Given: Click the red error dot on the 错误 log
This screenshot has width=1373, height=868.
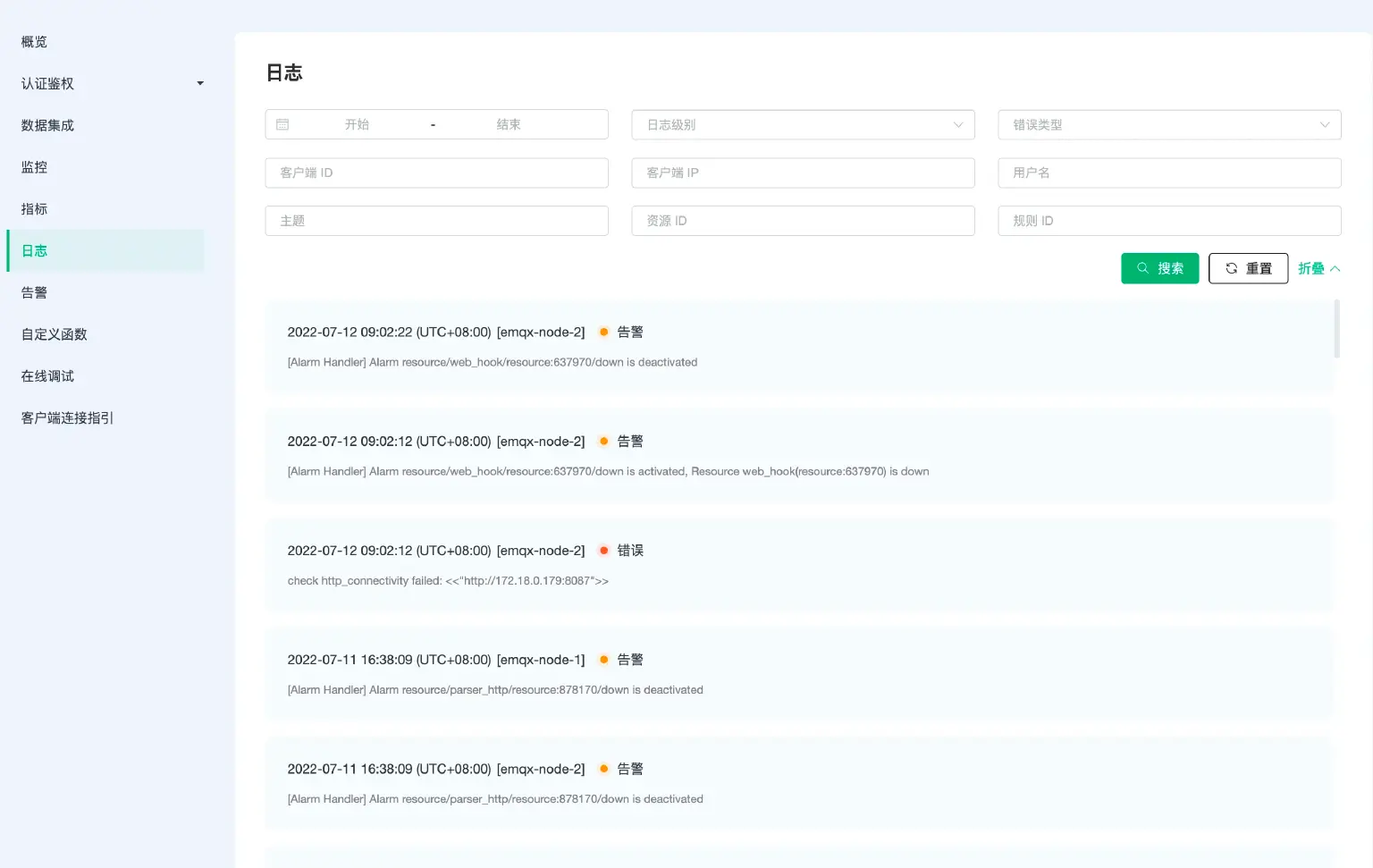Looking at the screenshot, I should click(x=604, y=551).
